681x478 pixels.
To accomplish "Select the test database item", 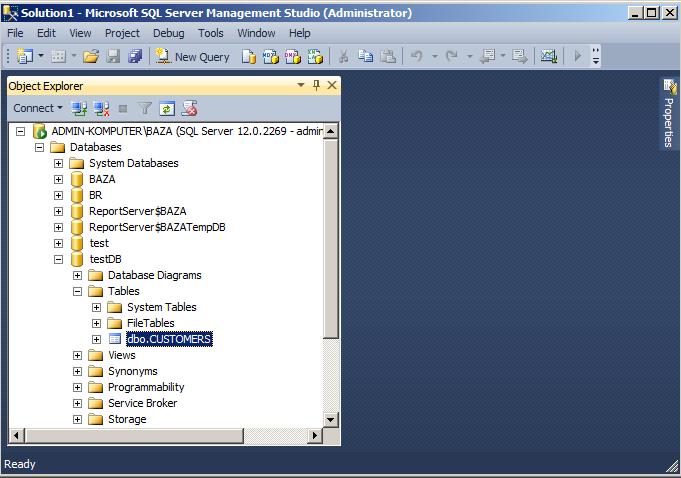I will (x=99, y=243).
